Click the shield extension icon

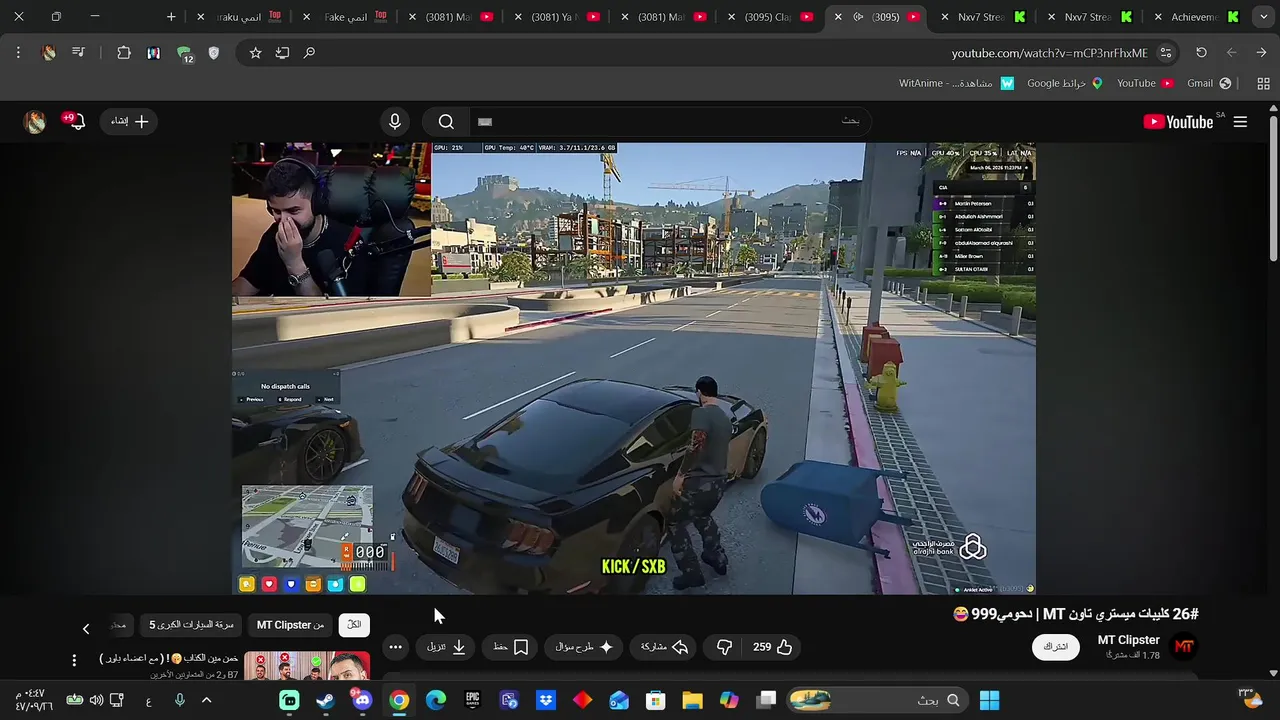(213, 53)
